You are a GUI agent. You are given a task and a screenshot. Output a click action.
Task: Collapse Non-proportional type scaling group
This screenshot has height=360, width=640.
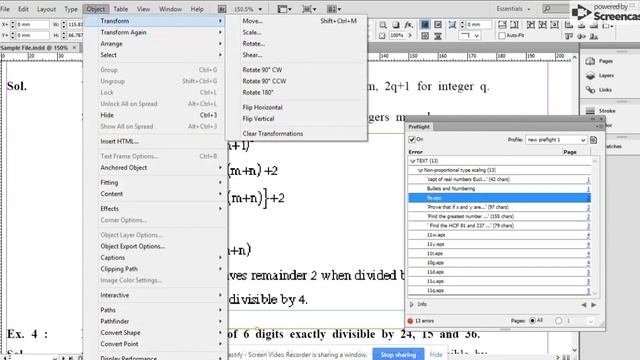point(420,170)
